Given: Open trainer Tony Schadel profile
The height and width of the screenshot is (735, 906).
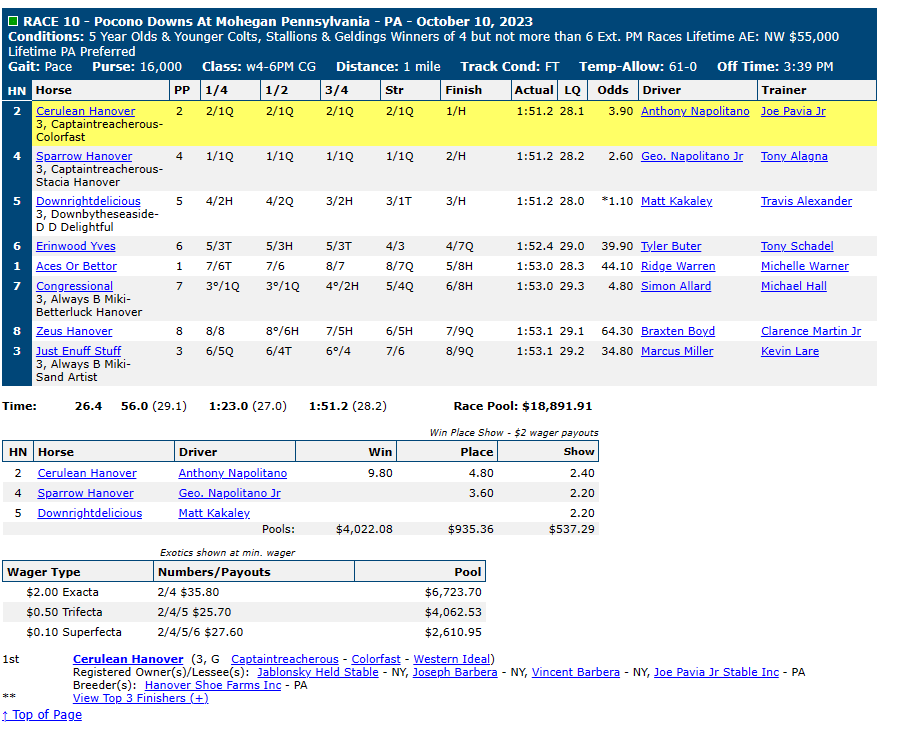Looking at the screenshot, I should click(797, 246).
